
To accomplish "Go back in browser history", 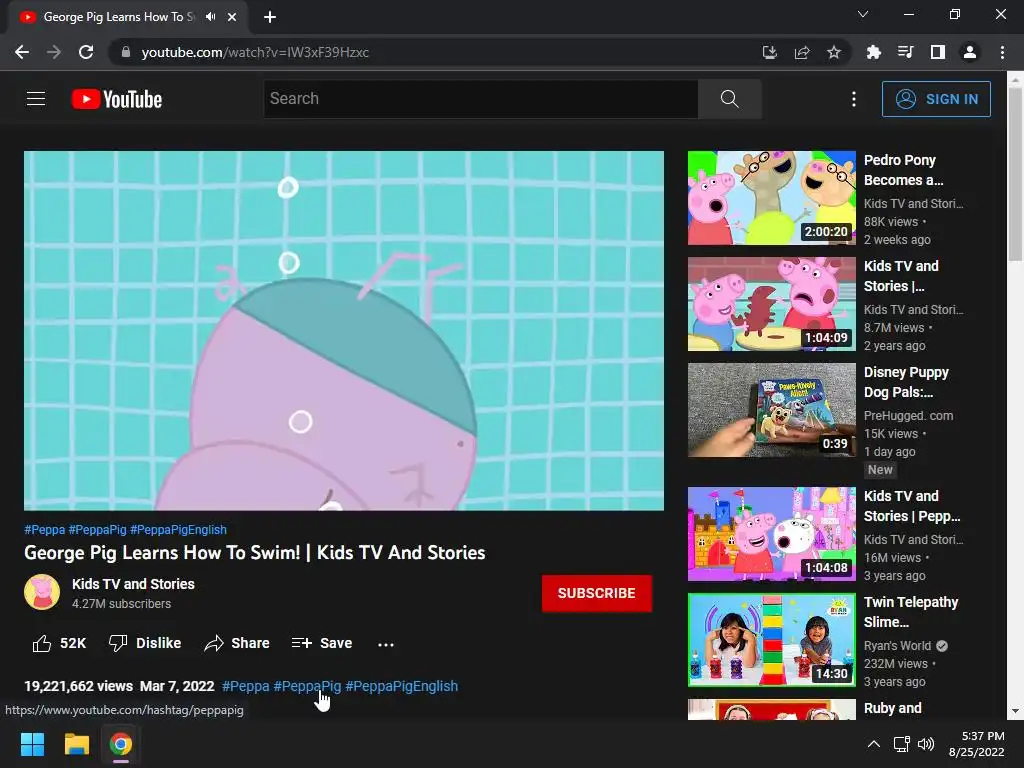I will 22,52.
